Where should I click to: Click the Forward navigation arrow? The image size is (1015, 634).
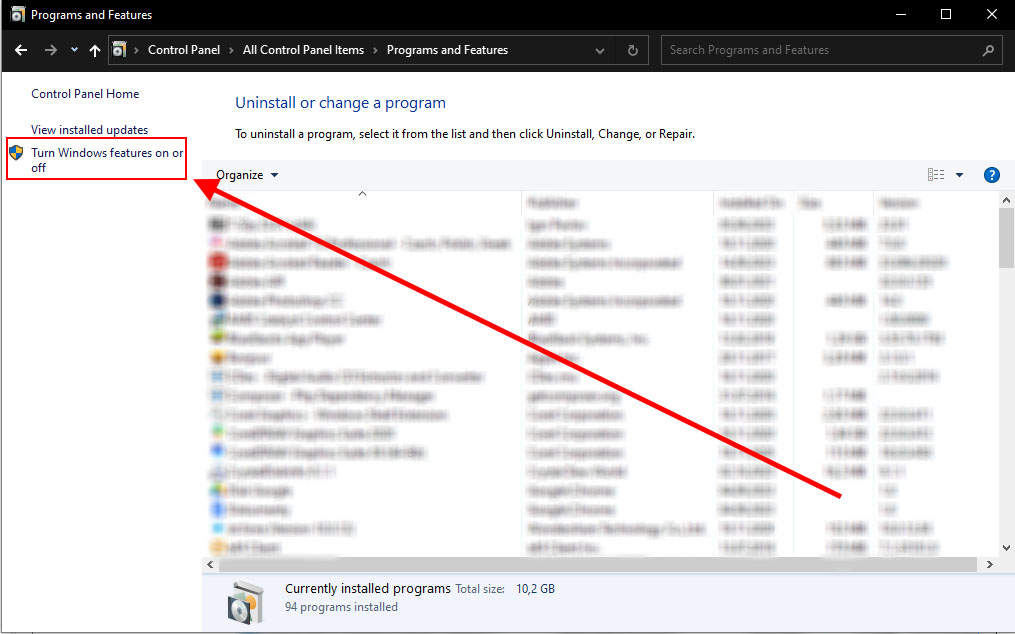click(x=50, y=50)
